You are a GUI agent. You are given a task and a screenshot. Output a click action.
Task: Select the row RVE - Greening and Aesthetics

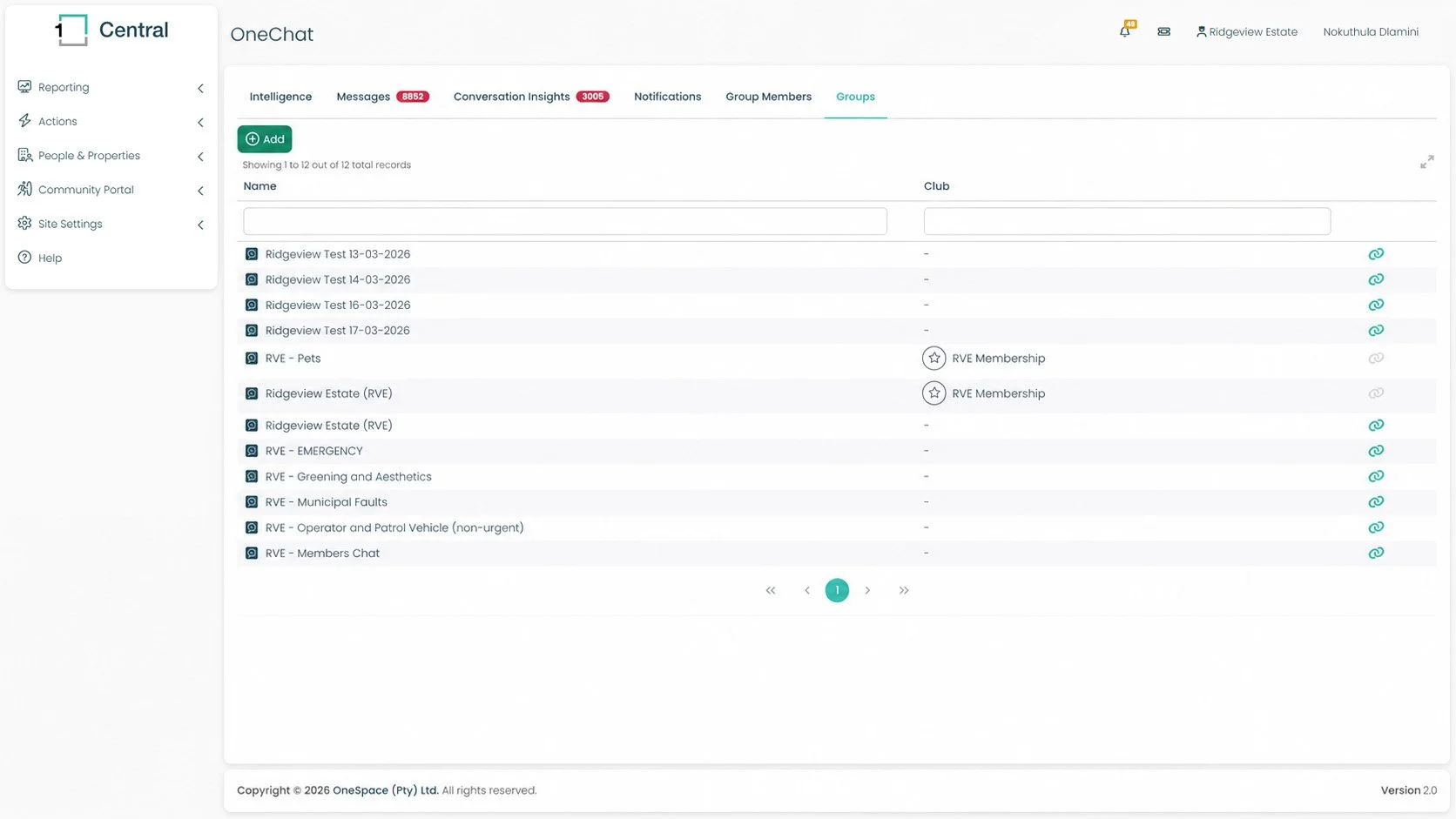(836, 477)
